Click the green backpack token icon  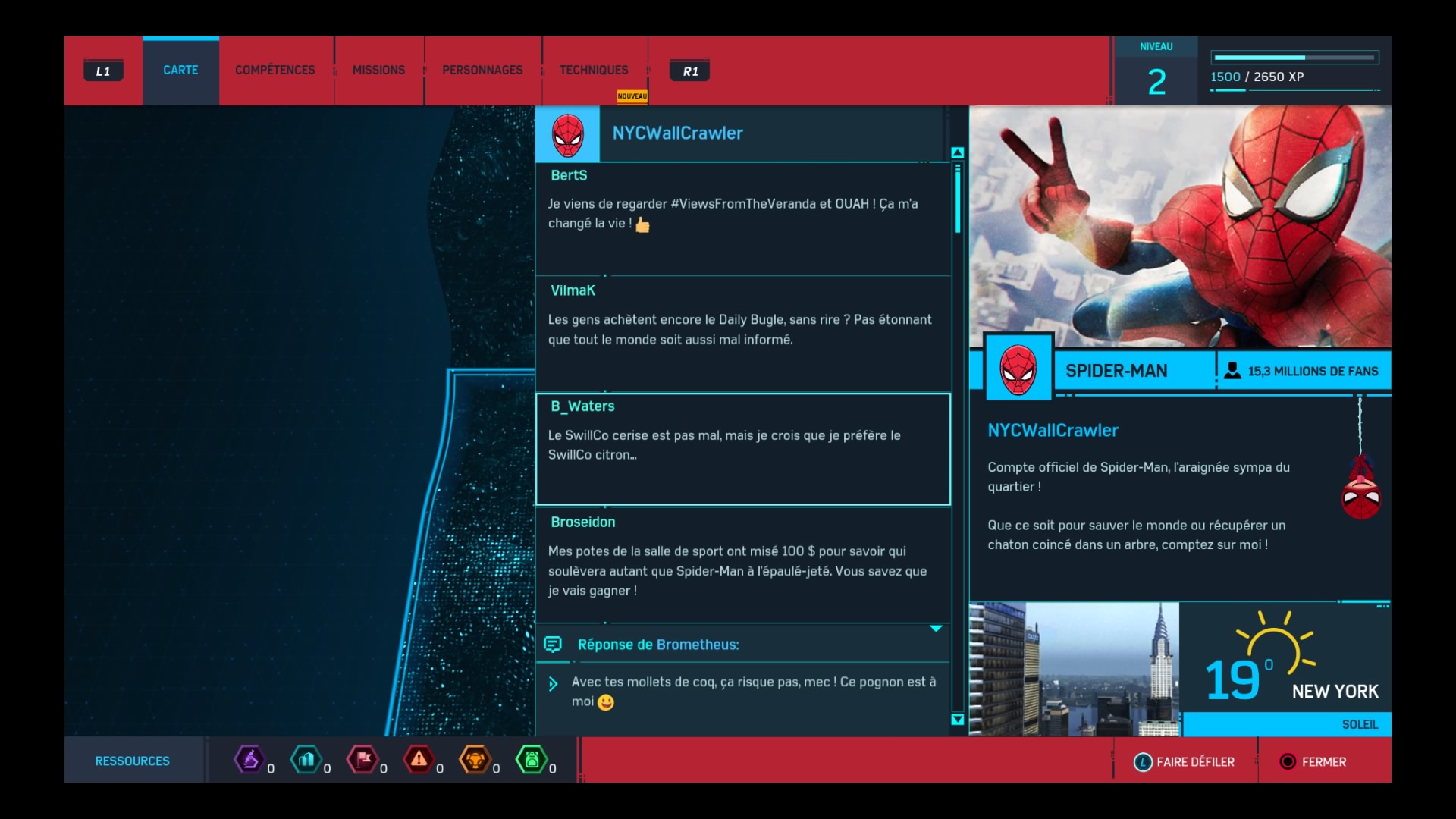tap(532, 759)
